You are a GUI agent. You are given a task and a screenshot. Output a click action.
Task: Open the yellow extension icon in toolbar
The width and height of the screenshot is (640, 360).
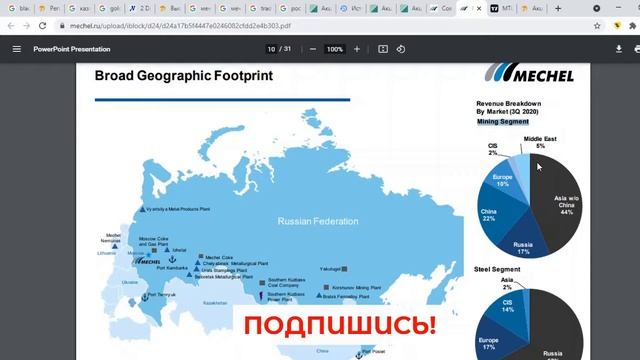(x=617, y=26)
